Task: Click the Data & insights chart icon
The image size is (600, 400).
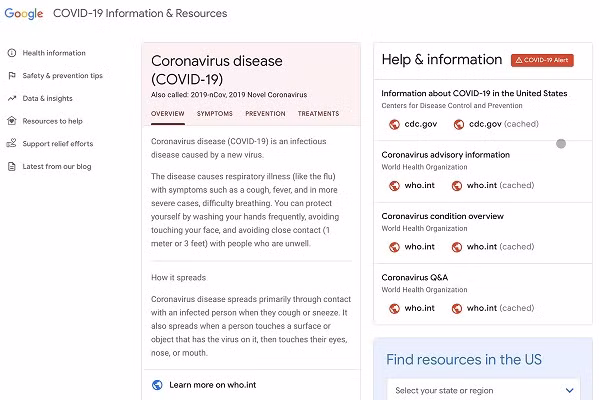Action: pos(11,99)
